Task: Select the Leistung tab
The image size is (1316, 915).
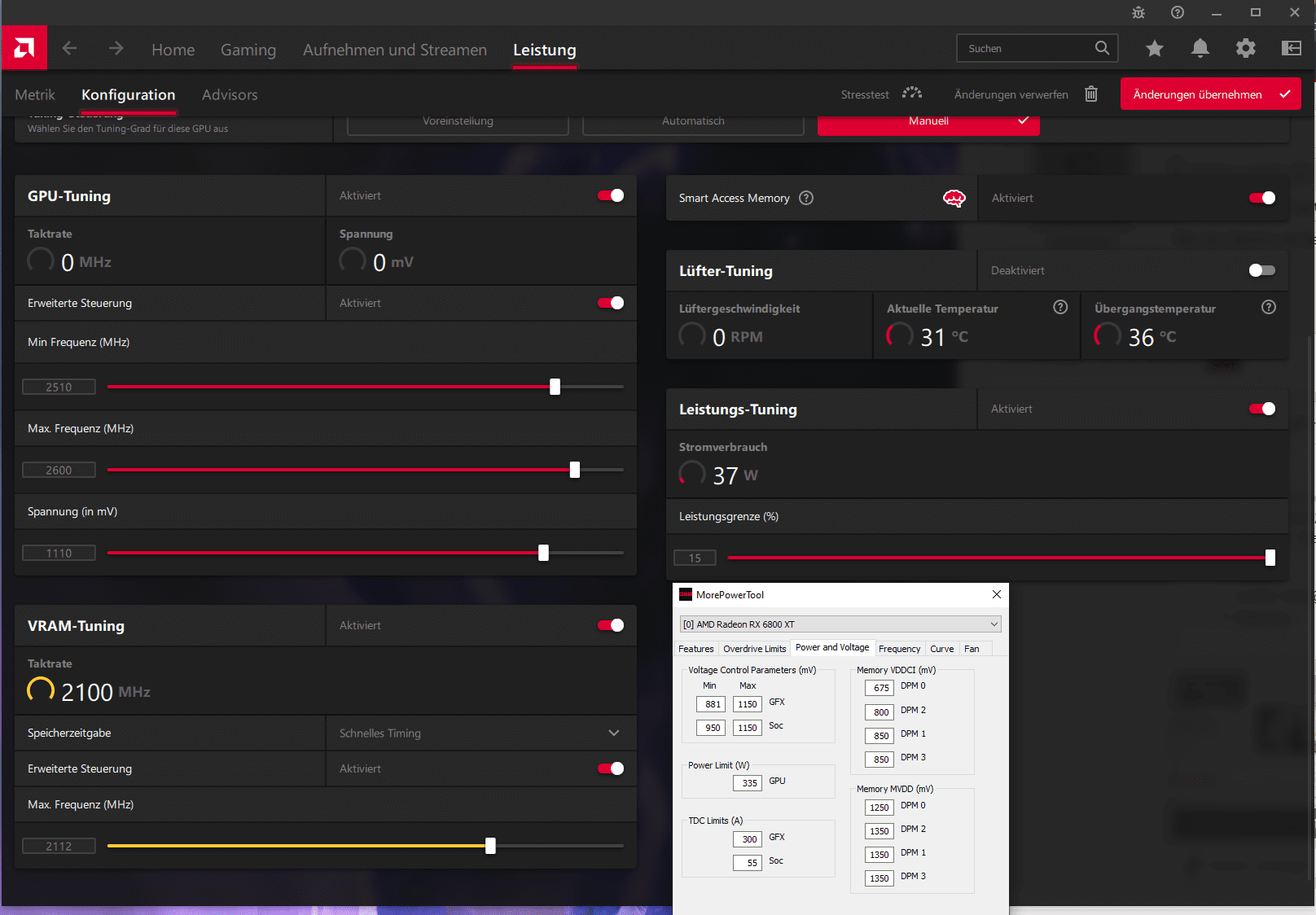Action: [545, 50]
